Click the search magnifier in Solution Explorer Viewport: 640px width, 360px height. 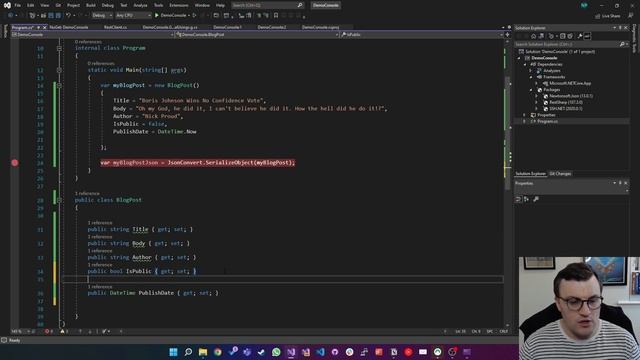622,44
